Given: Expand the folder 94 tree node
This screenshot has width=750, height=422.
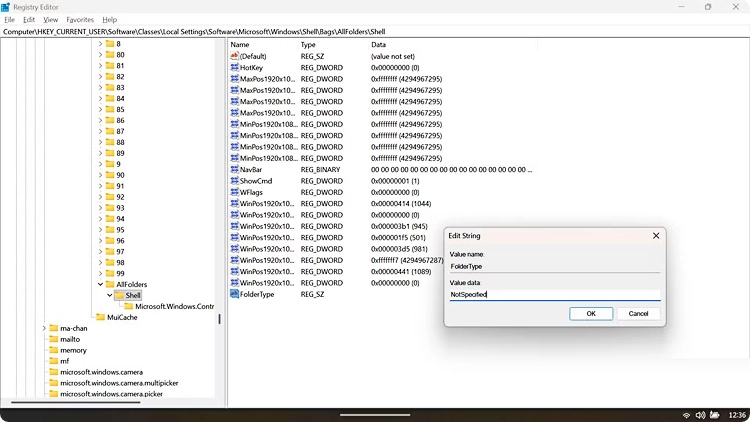Looking at the screenshot, I should click(x=100, y=219).
